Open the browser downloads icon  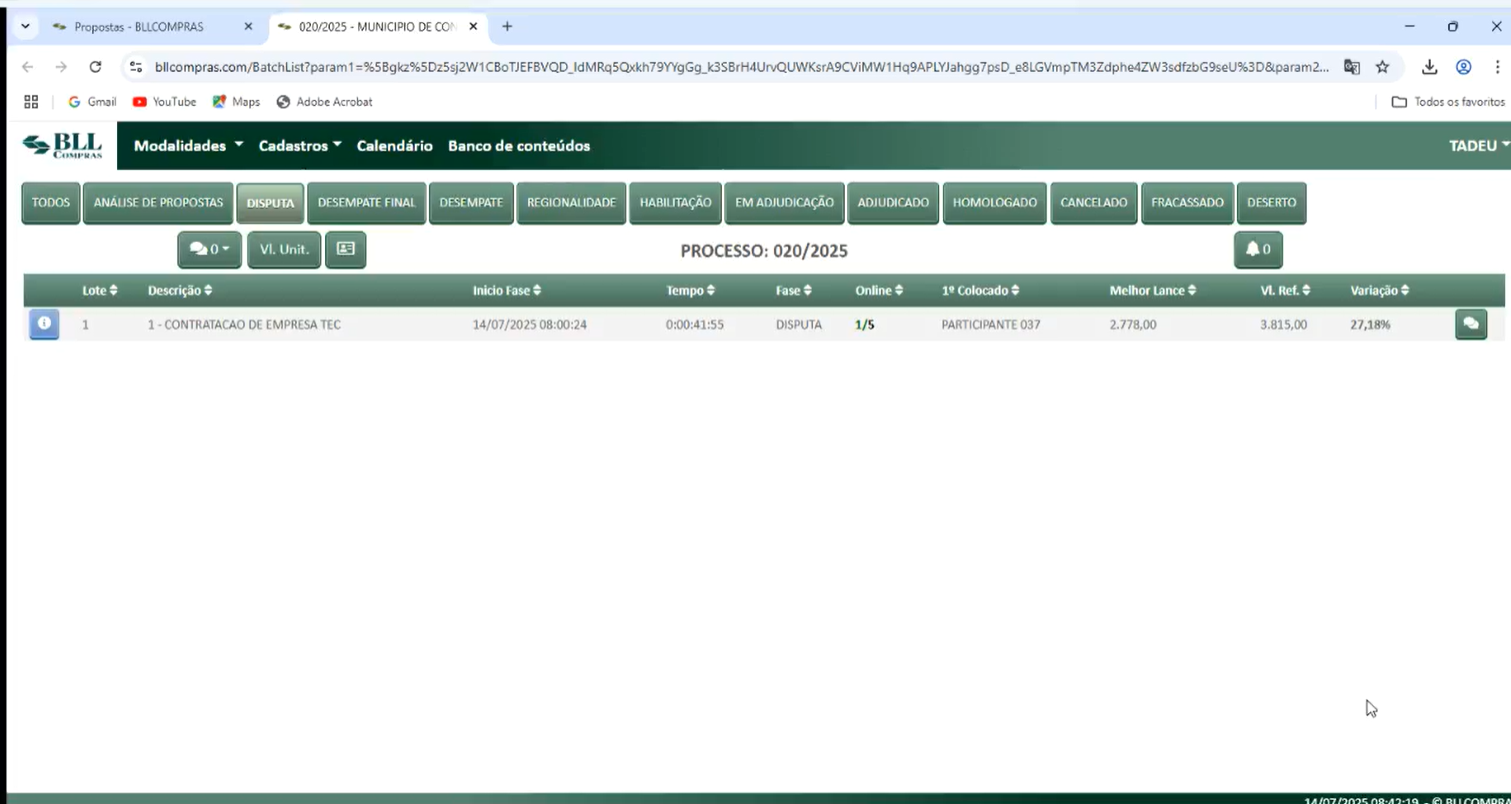coord(1429,67)
